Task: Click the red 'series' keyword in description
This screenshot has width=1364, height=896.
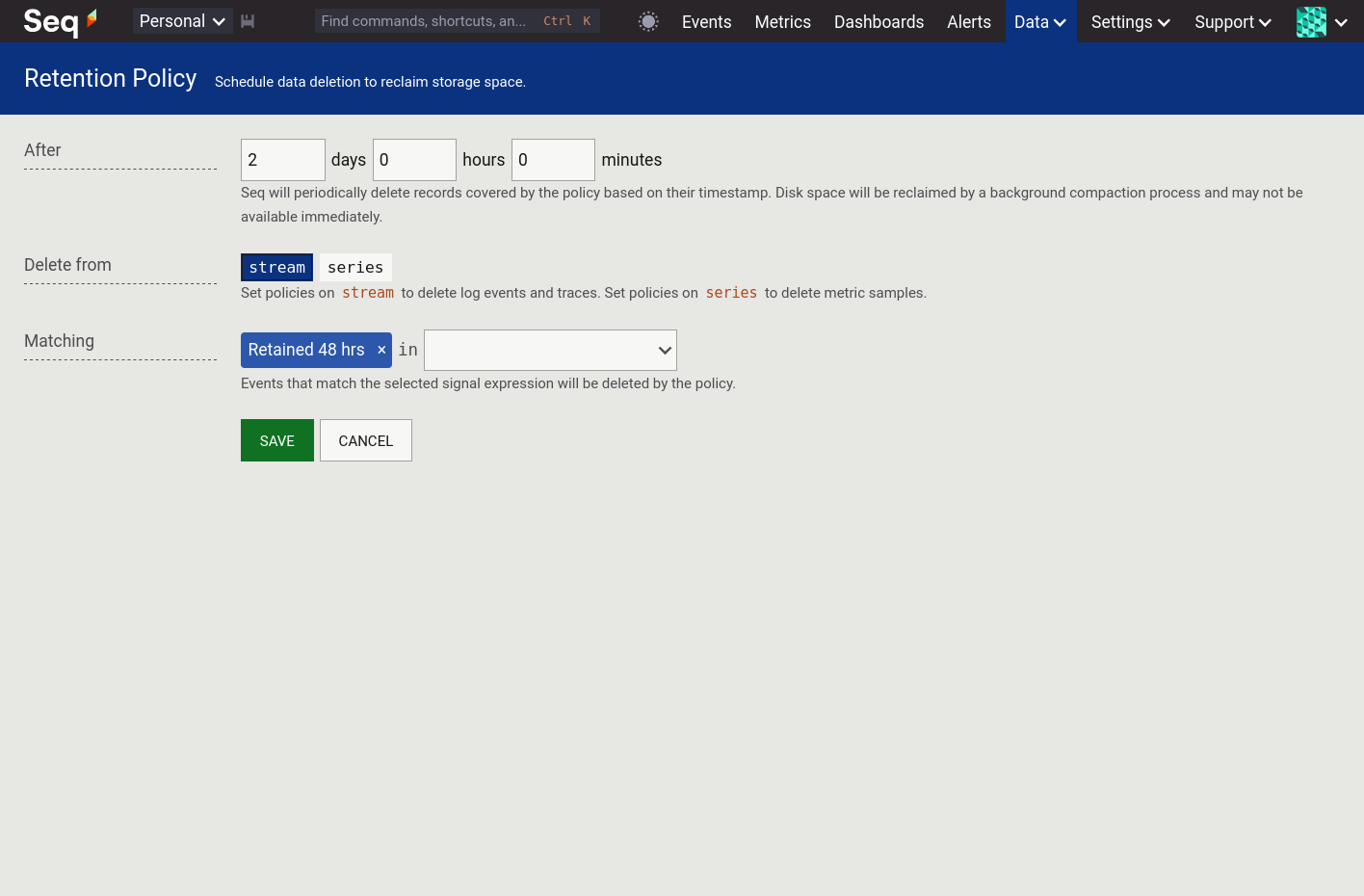Action: pyautogui.click(x=731, y=293)
